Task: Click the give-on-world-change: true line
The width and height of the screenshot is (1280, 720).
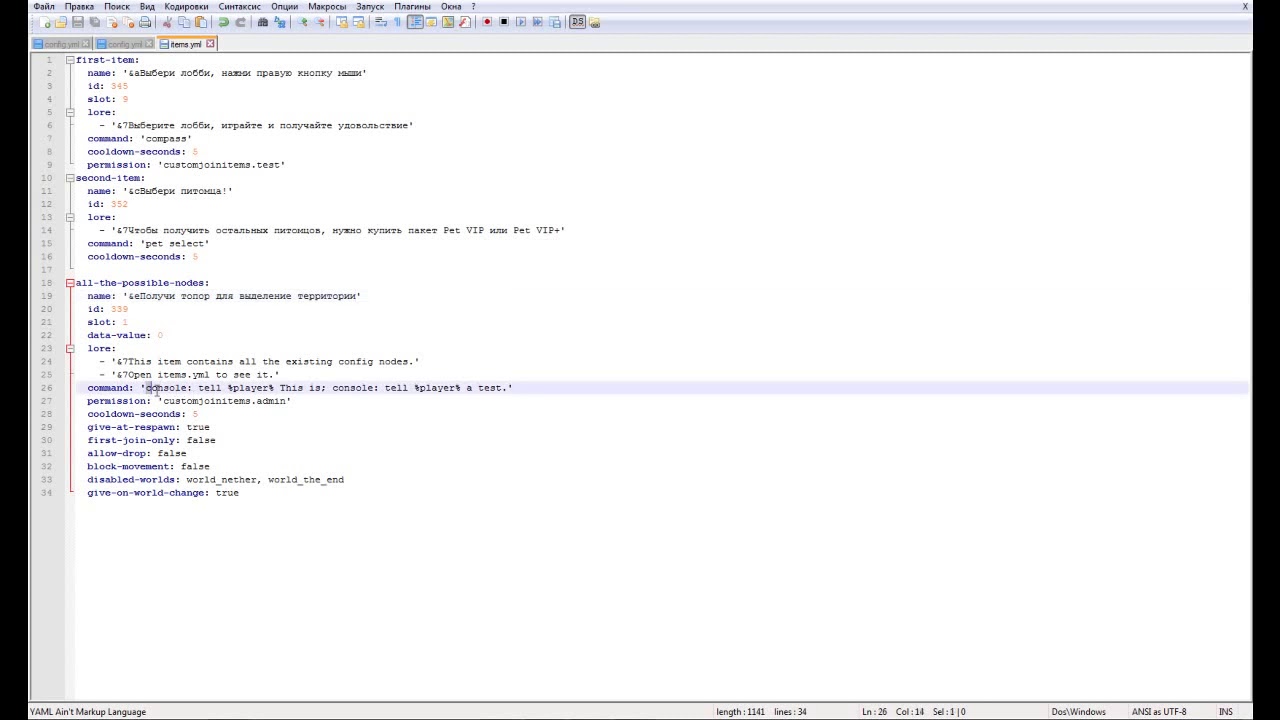Action: tap(163, 493)
